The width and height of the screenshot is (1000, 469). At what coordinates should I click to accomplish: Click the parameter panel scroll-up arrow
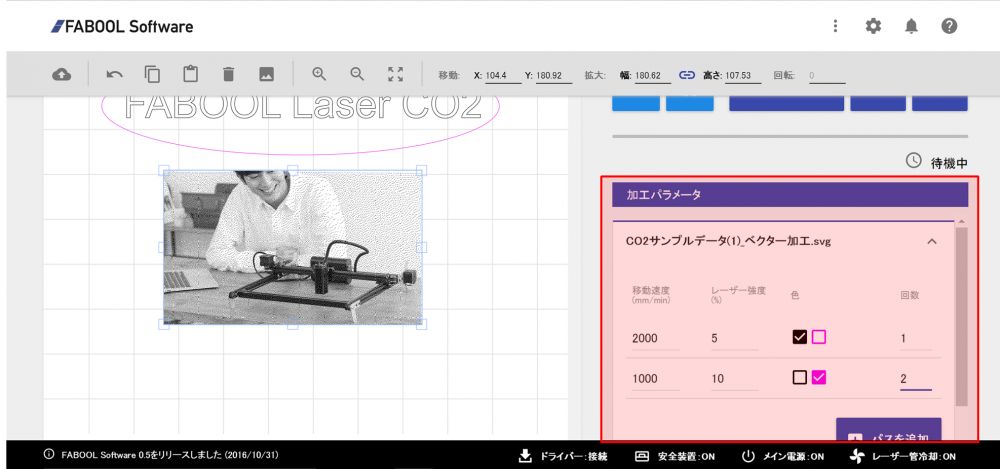(x=962, y=221)
